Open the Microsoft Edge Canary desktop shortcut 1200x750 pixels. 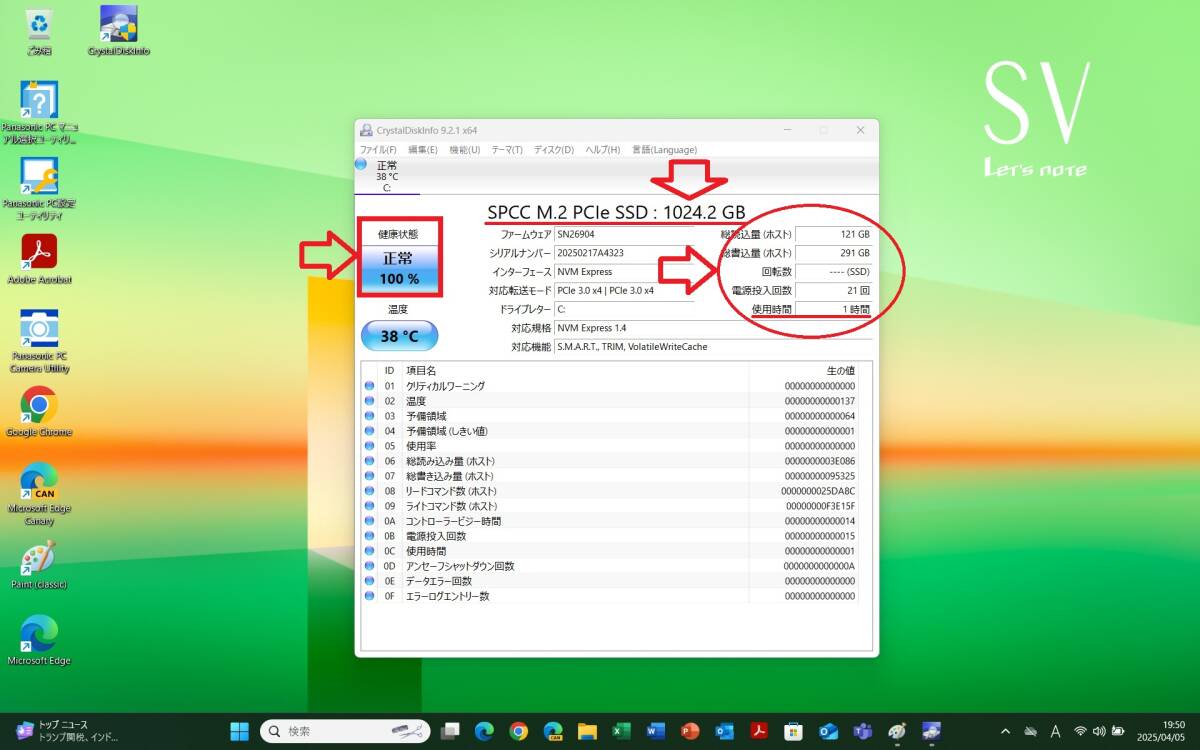tap(39, 494)
